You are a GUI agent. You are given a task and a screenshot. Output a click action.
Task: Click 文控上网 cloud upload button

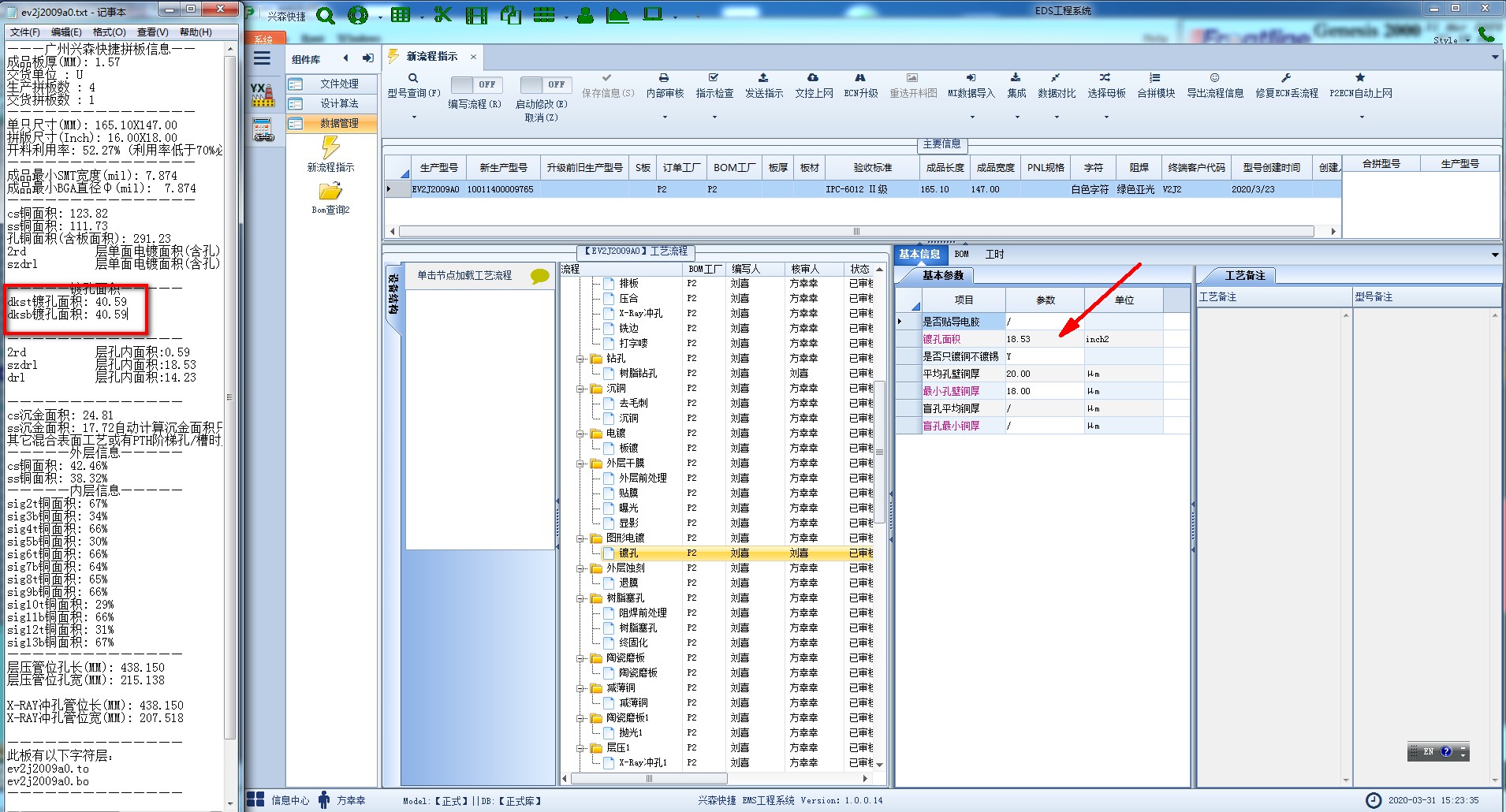814,86
